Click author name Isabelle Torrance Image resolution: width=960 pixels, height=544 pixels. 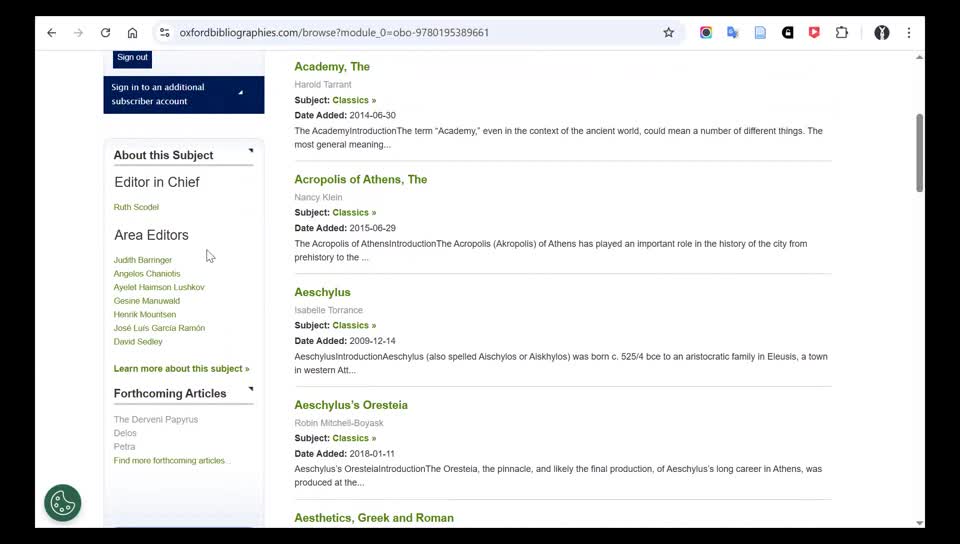point(328,310)
